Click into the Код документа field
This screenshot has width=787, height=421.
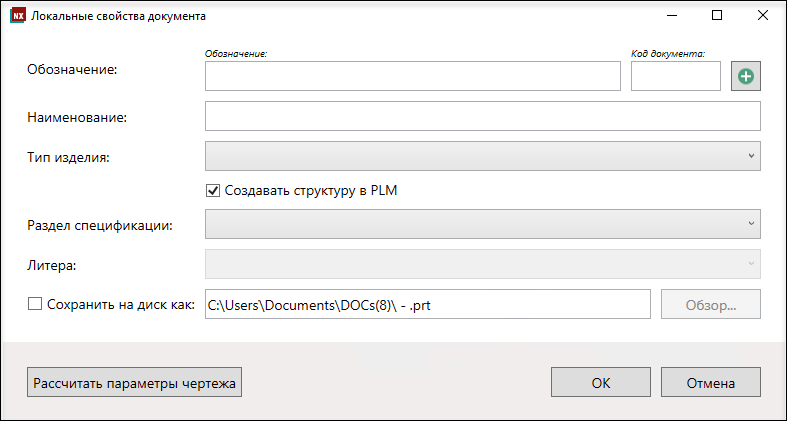(x=676, y=76)
